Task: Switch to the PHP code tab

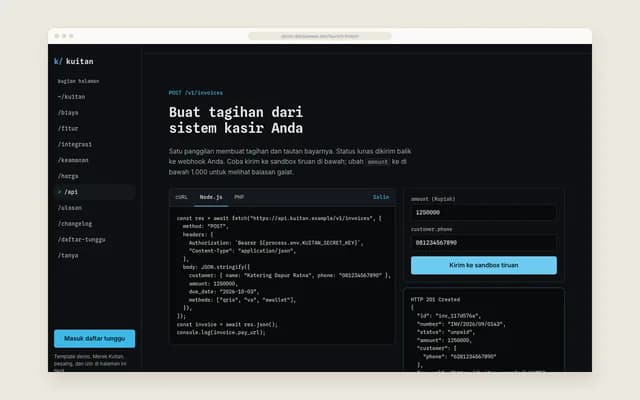Action: 239,197
